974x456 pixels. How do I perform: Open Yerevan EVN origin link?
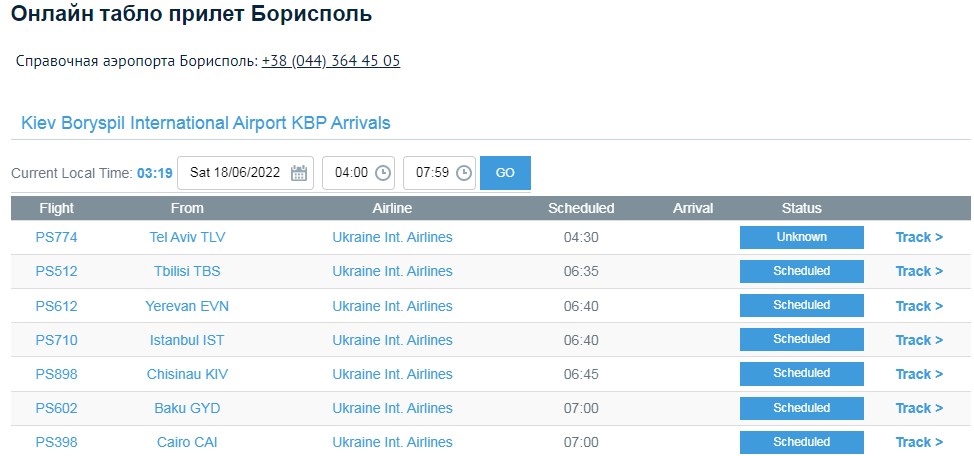pos(187,306)
